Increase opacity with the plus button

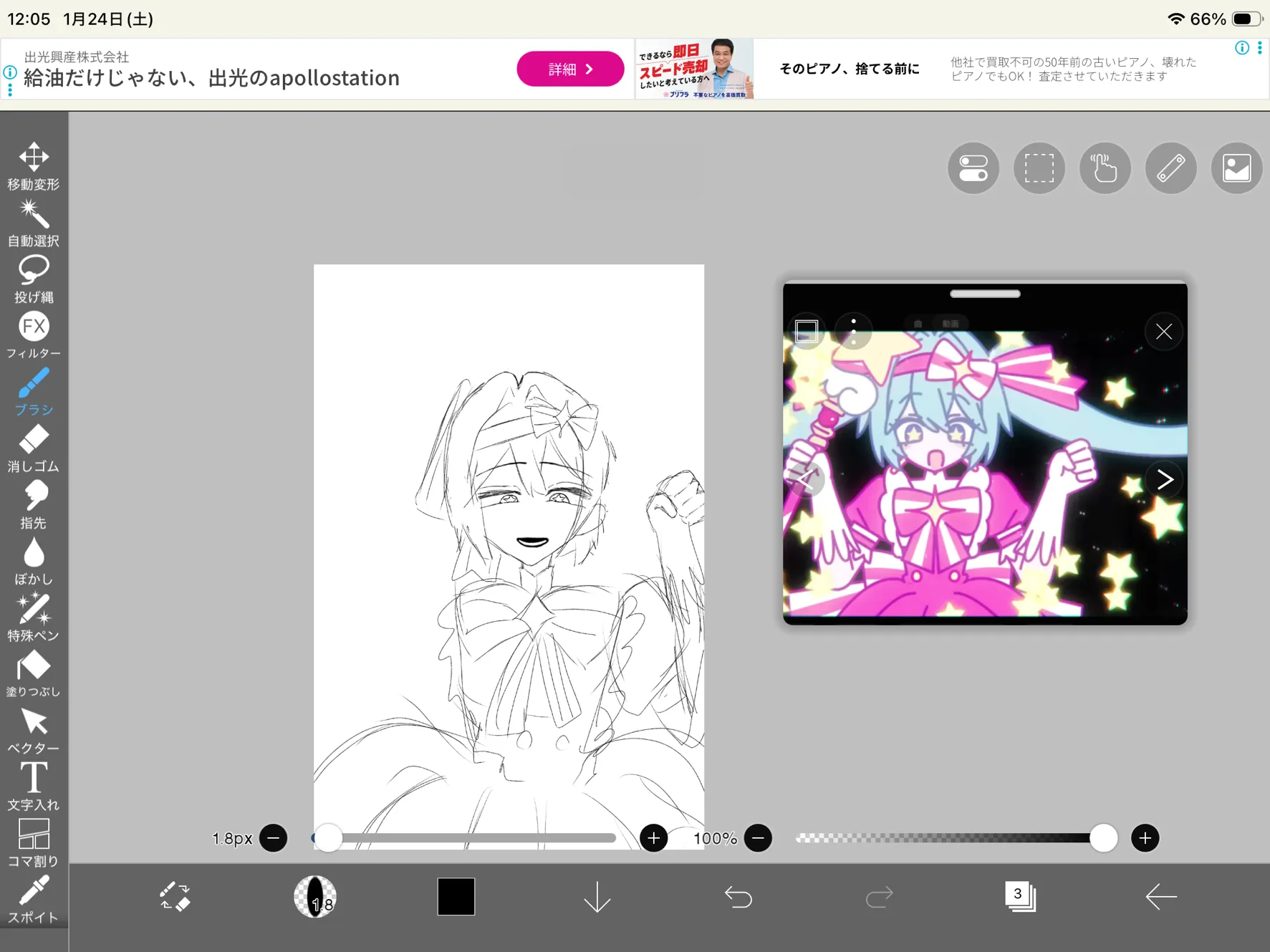coord(1145,838)
